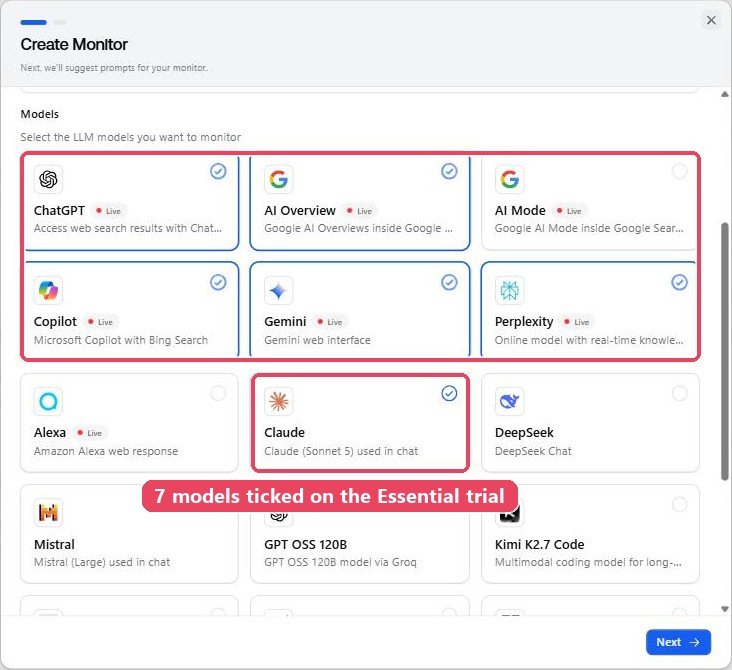Image resolution: width=732 pixels, height=670 pixels.
Task: Tick the Alexa selection circle
Action: (218, 394)
